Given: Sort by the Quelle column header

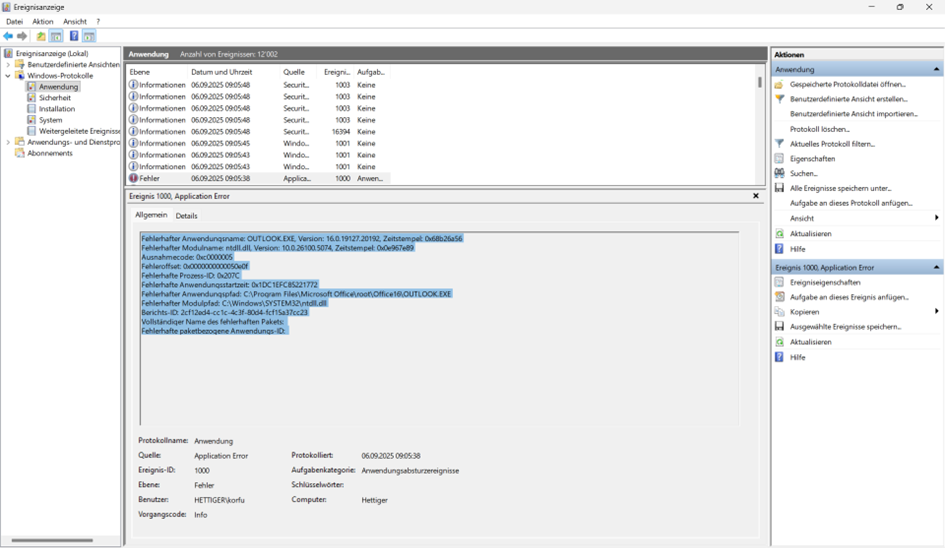Looking at the screenshot, I should click(x=300, y=72).
